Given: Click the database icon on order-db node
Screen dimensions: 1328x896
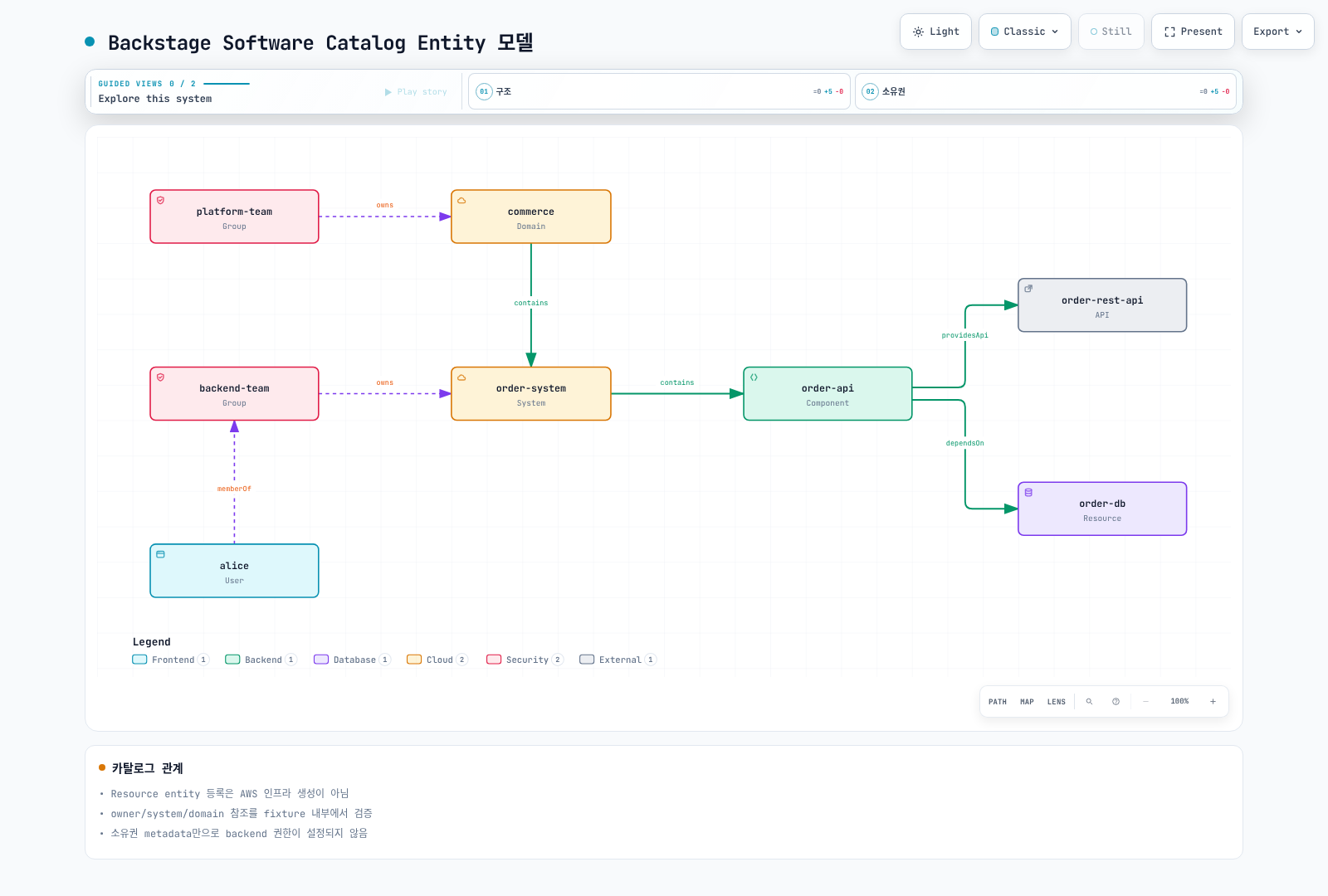Looking at the screenshot, I should pyautogui.click(x=1028, y=493).
